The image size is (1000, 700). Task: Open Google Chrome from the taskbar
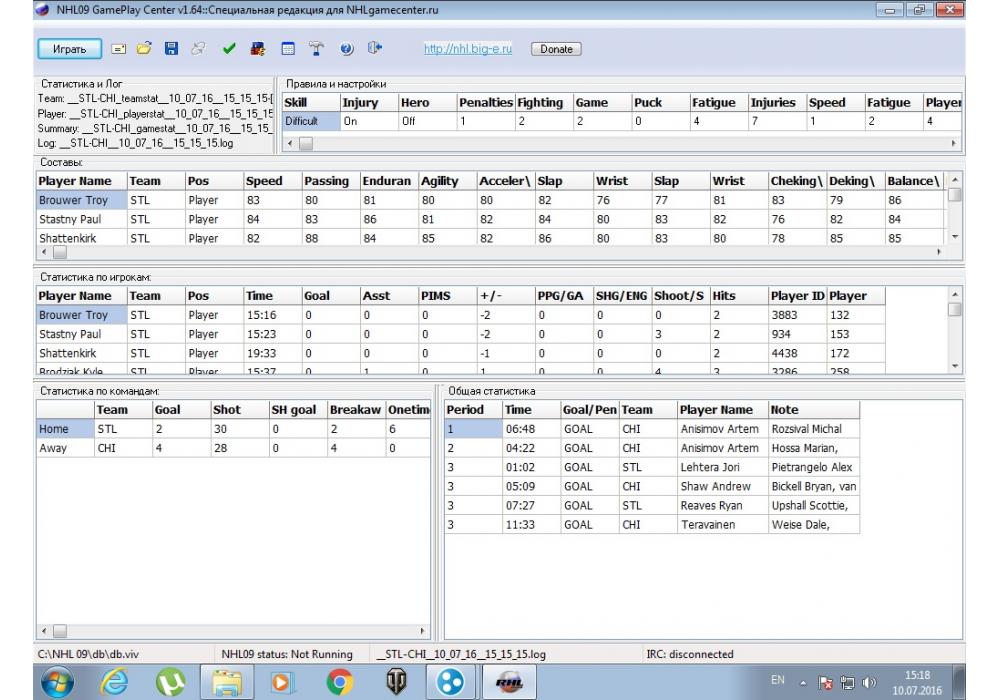(x=340, y=681)
